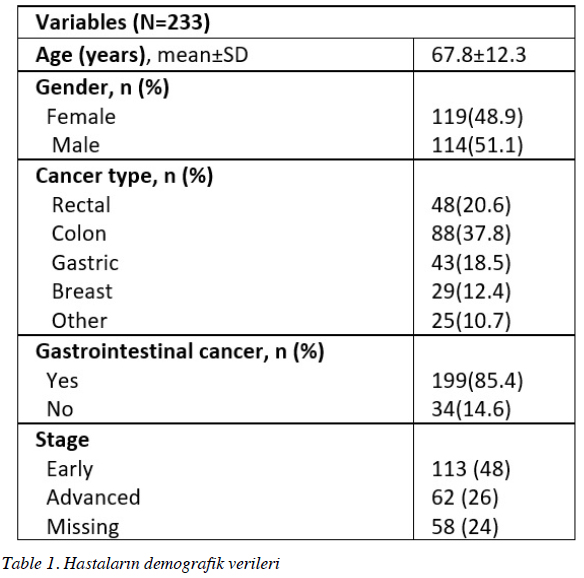Select the 'Age (years), mean±SD' row label

point(142,55)
